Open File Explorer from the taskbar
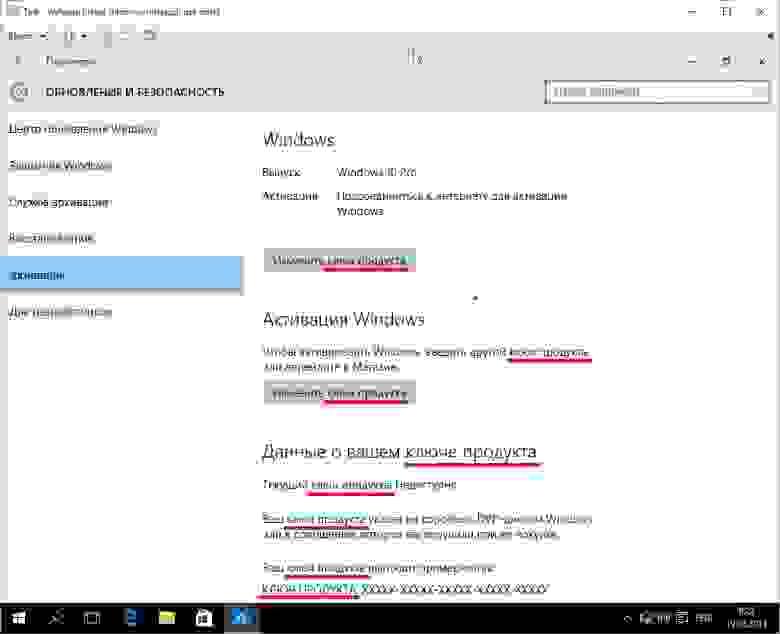780x634 pixels. click(x=167, y=618)
